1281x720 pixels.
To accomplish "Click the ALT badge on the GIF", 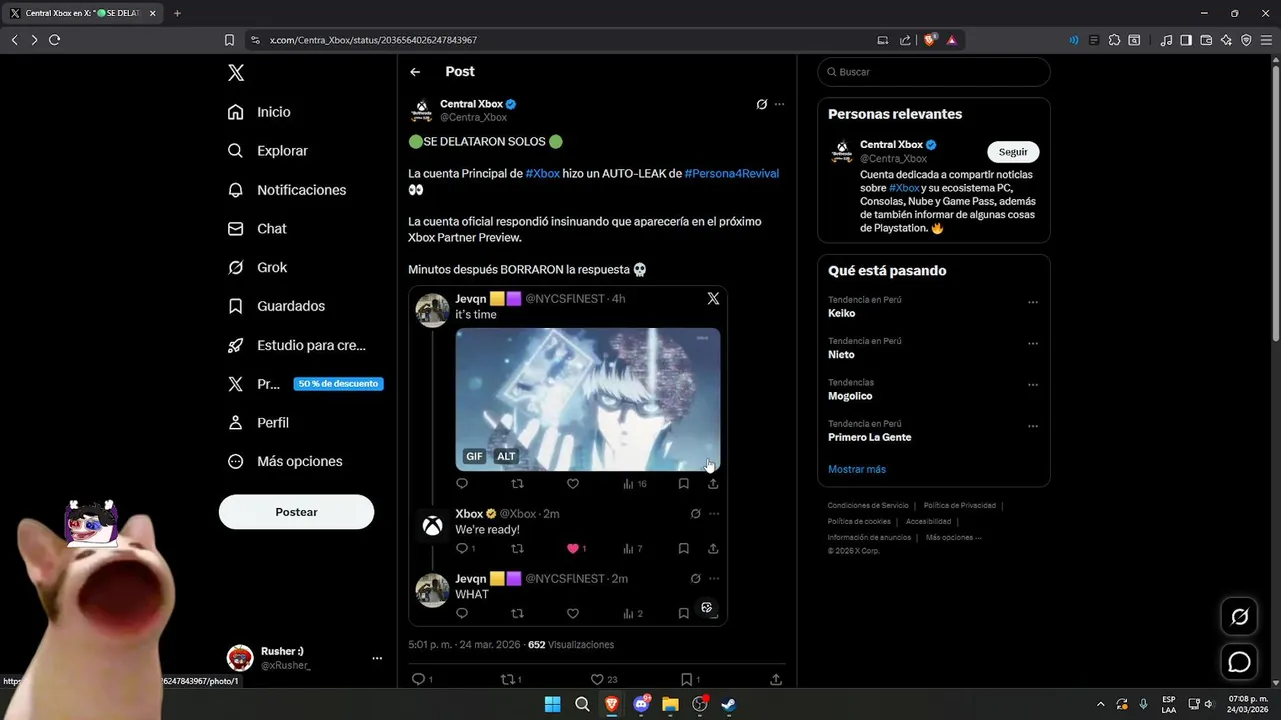I will (507, 456).
